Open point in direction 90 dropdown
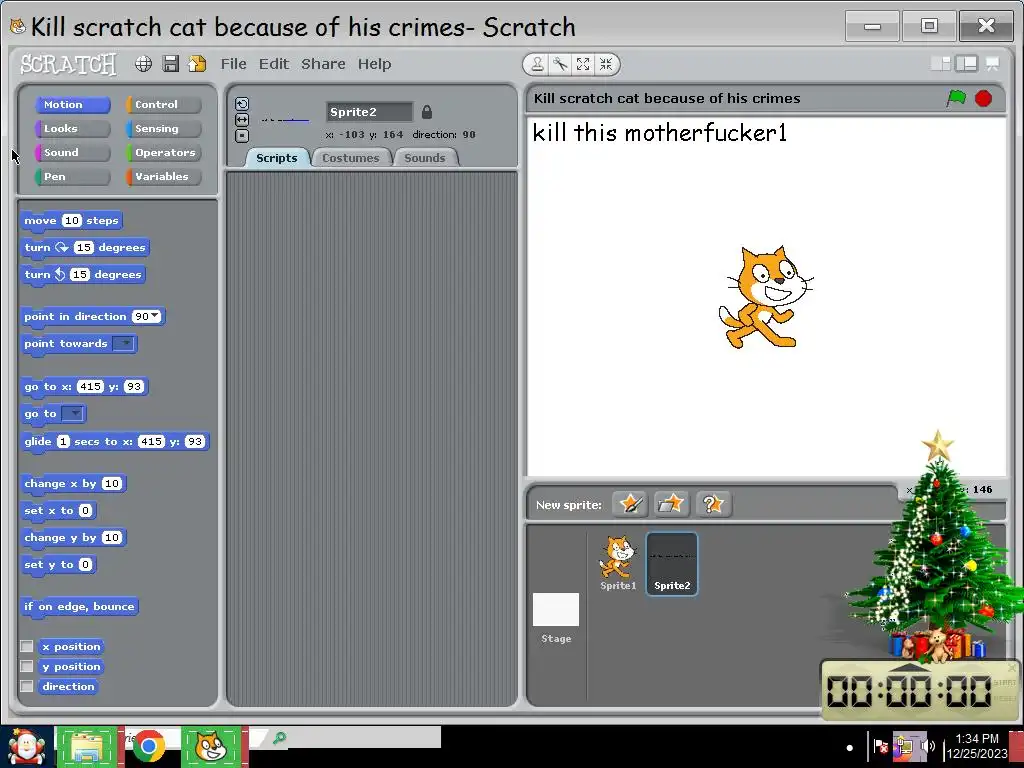The width and height of the screenshot is (1024, 768). click(x=155, y=316)
